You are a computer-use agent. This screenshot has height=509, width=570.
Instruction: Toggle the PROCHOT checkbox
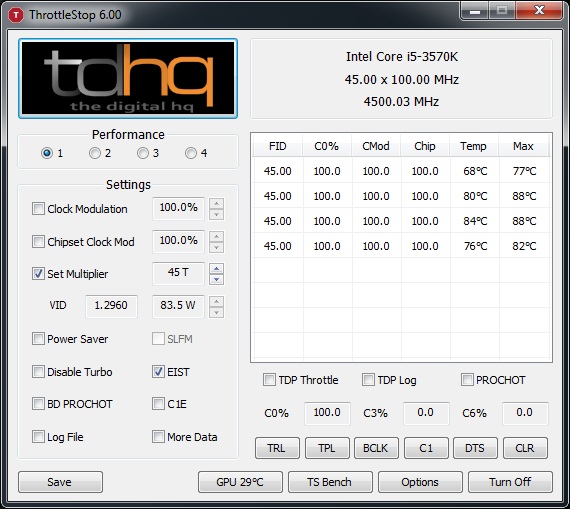point(467,380)
